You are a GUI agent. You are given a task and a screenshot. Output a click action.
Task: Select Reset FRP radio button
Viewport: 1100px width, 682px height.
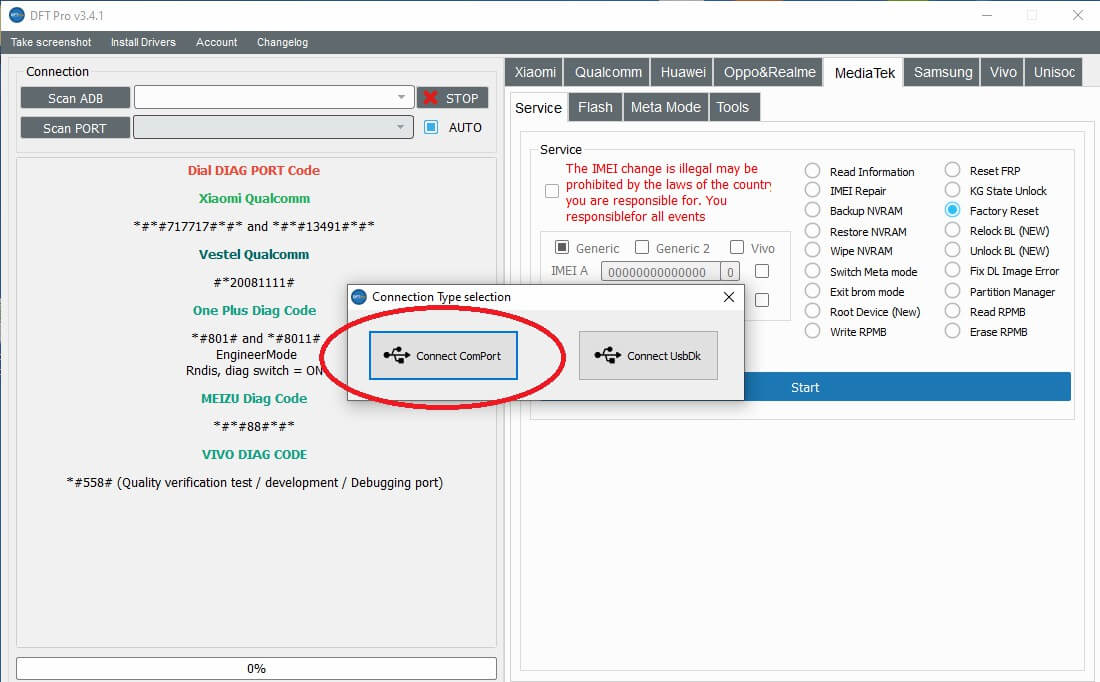point(952,170)
